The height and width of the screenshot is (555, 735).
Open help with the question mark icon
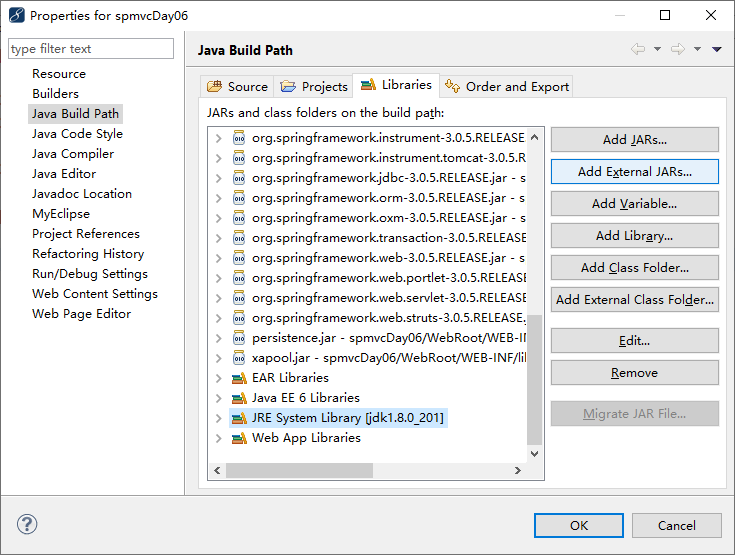27,524
